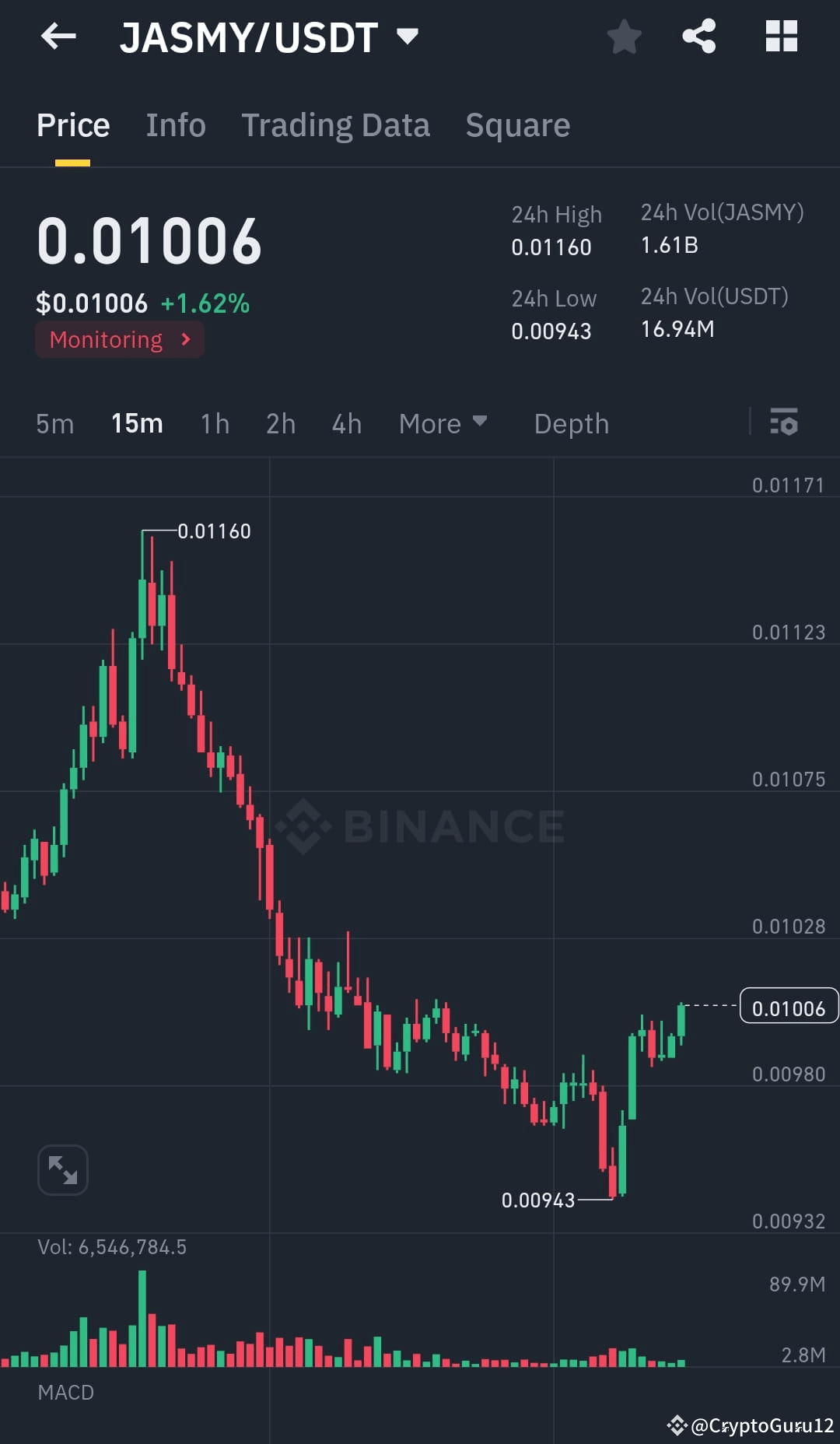
Task: Enable the 4h chart interval
Action: pyautogui.click(x=345, y=423)
